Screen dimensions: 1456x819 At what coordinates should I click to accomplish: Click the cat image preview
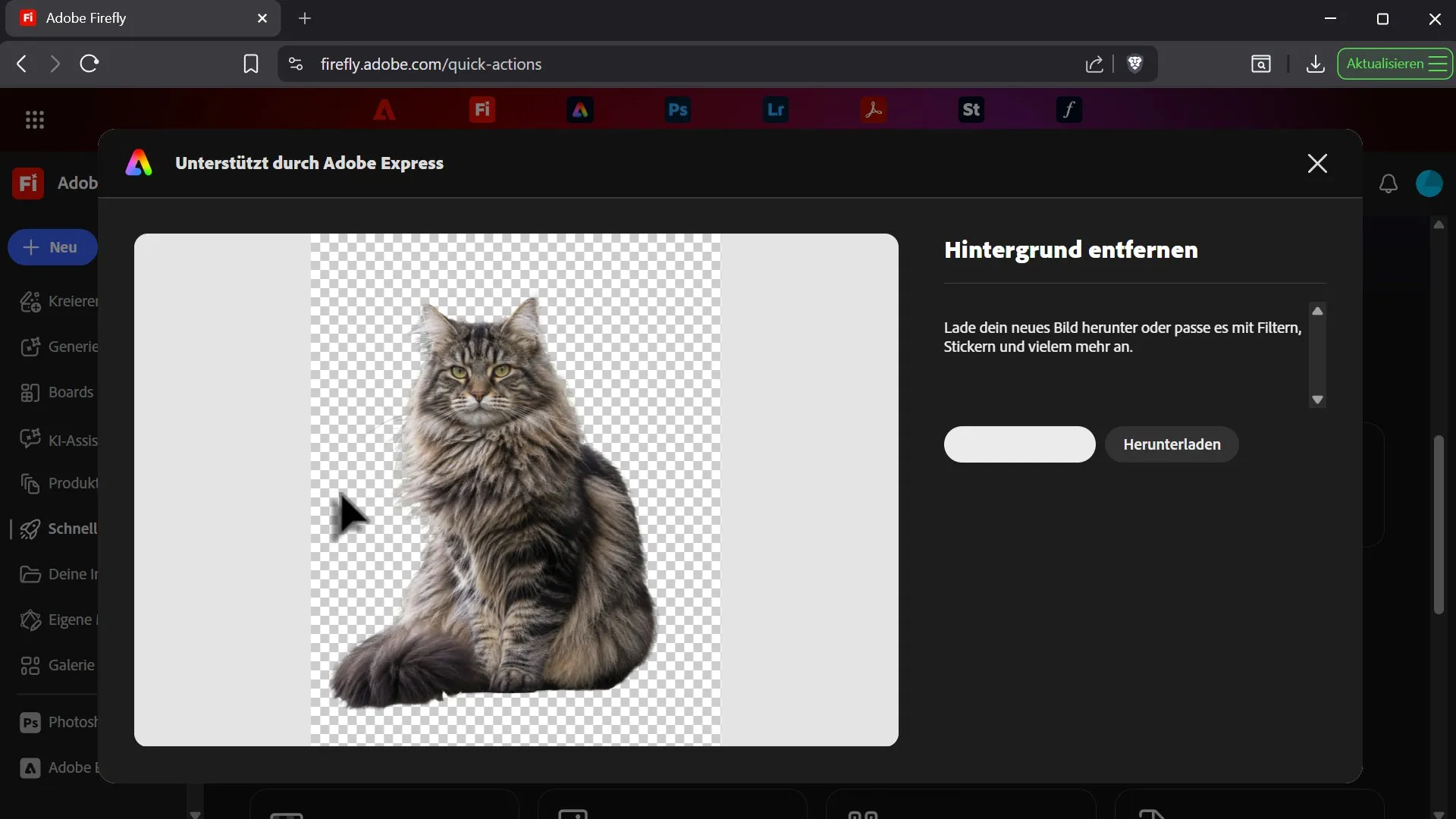click(516, 490)
